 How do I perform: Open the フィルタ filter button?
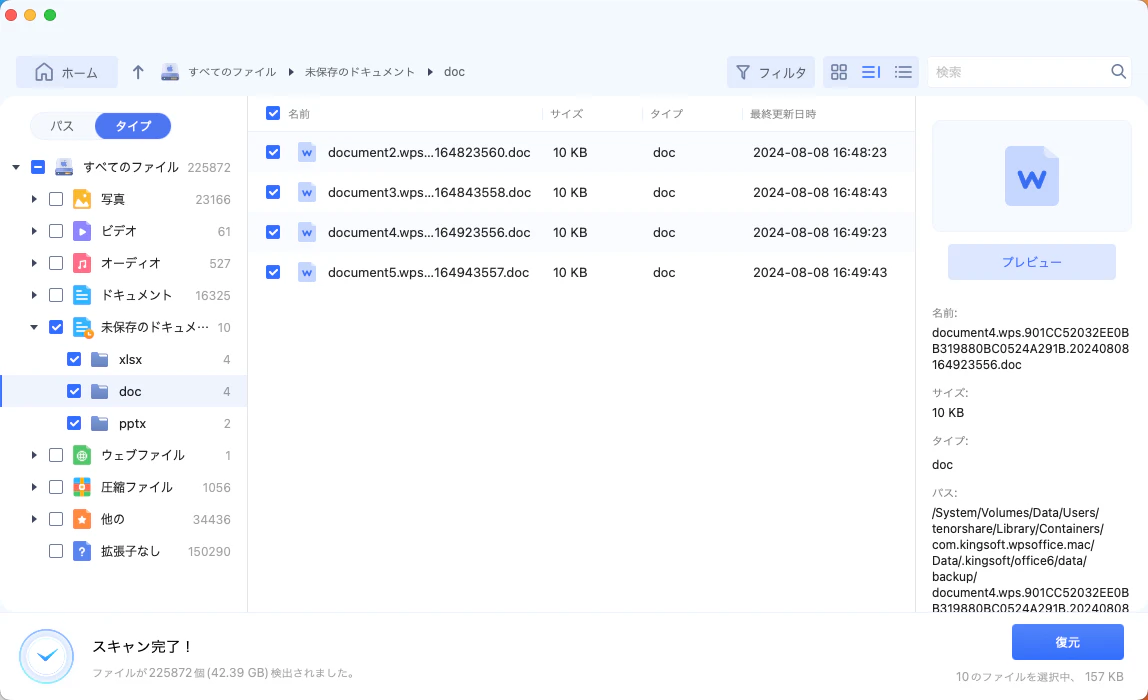tap(771, 72)
